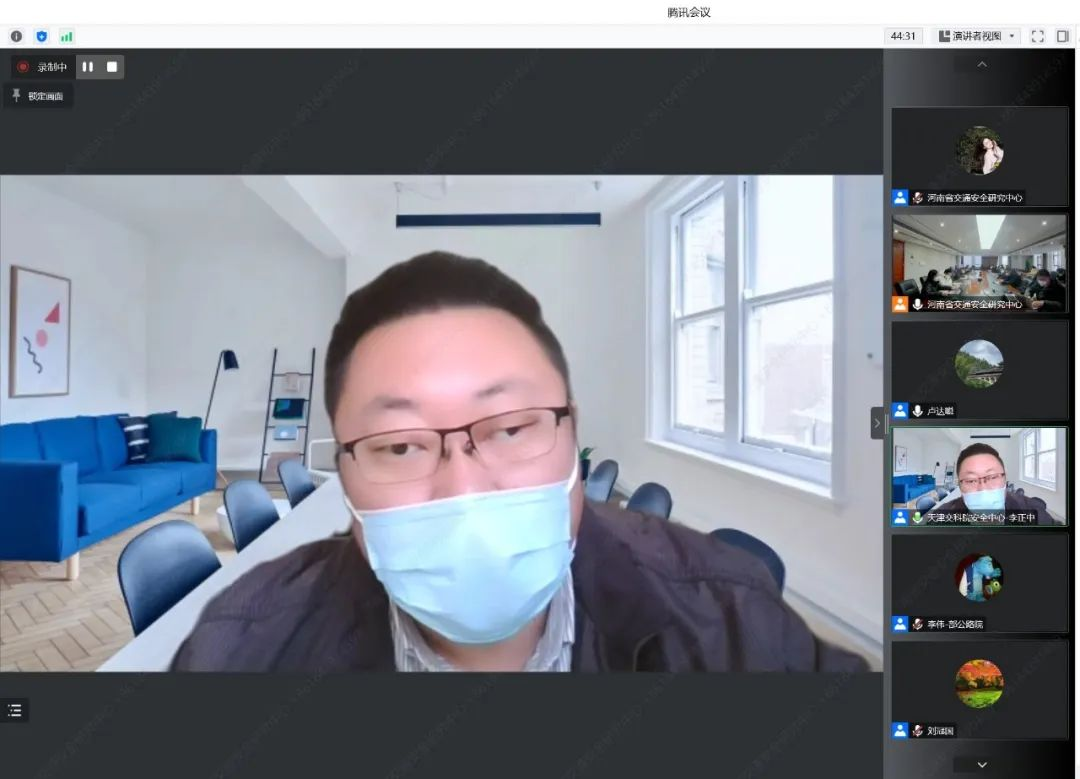1080x779 pixels.
Task: Toggle 锁定画面 pin to lock view
Action: click(x=38, y=96)
